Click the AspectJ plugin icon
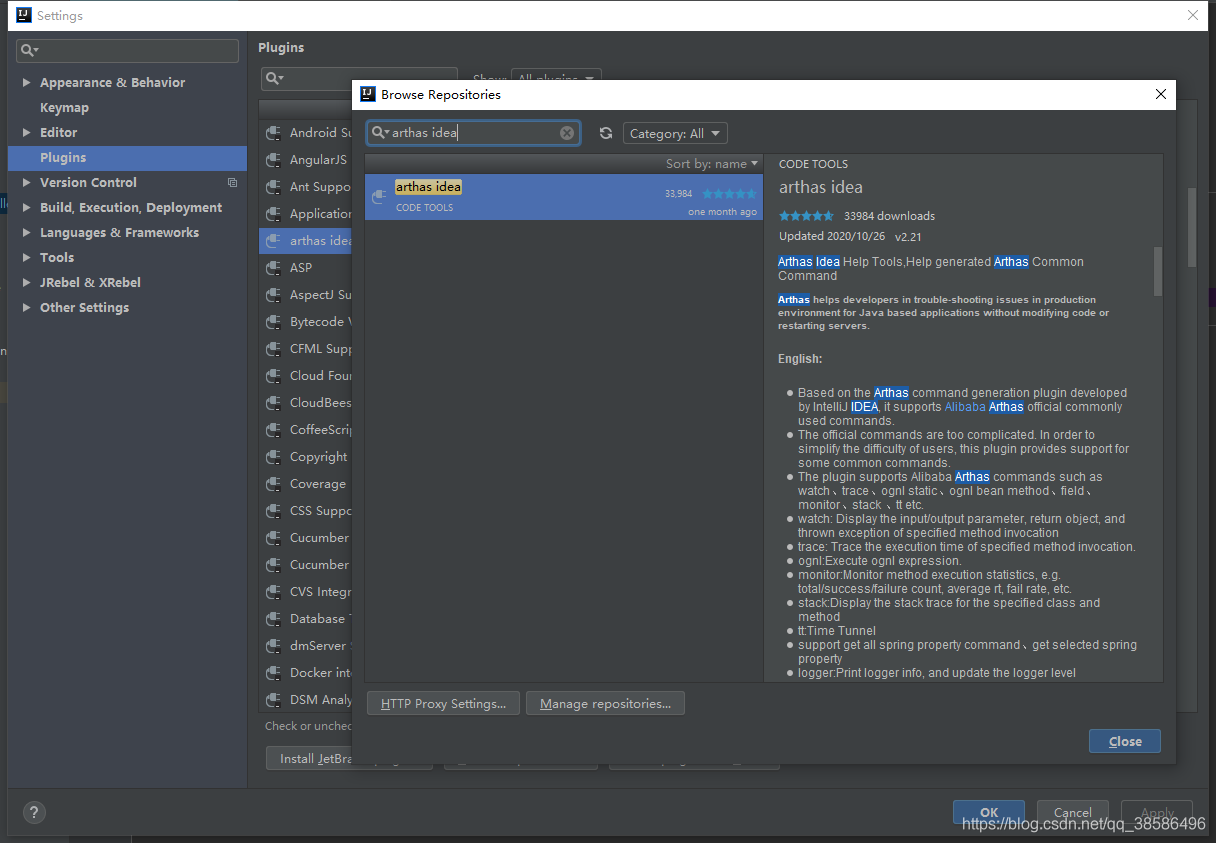This screenshot has height=843, width=1216. coord(272,295)
